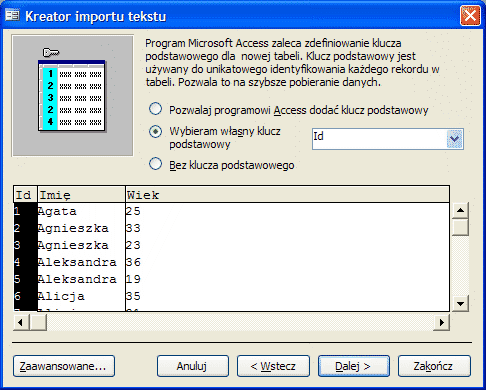Click the vertical scrollbar up arrow

pyautogui.click(x=460, y=210)
